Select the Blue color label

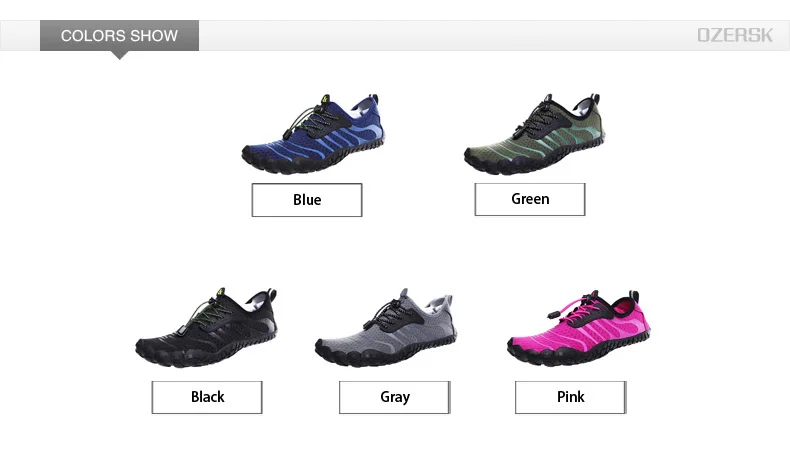click(307, 200)
